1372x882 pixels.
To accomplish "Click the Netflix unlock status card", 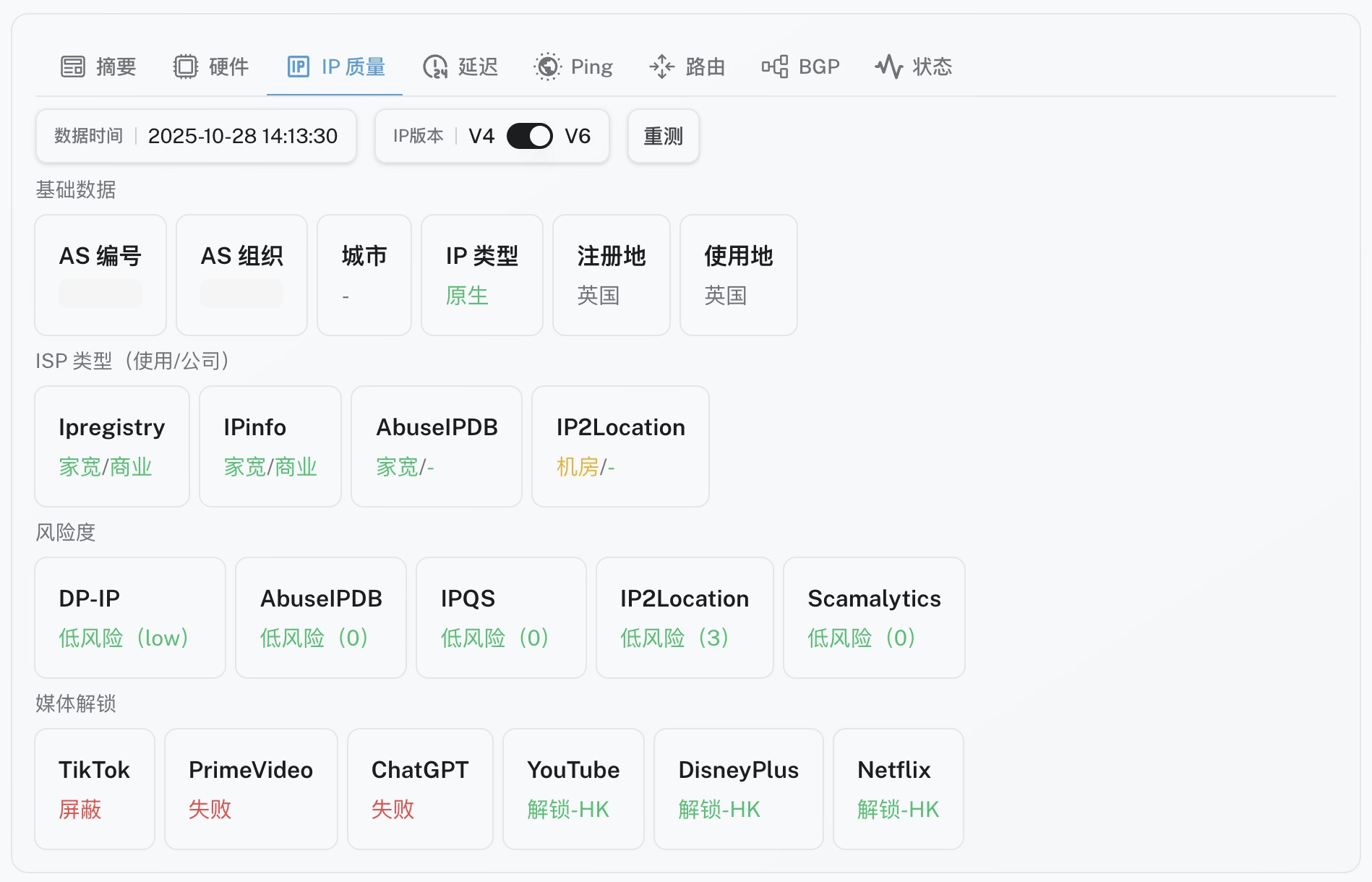I will click(x=898, y=789).
